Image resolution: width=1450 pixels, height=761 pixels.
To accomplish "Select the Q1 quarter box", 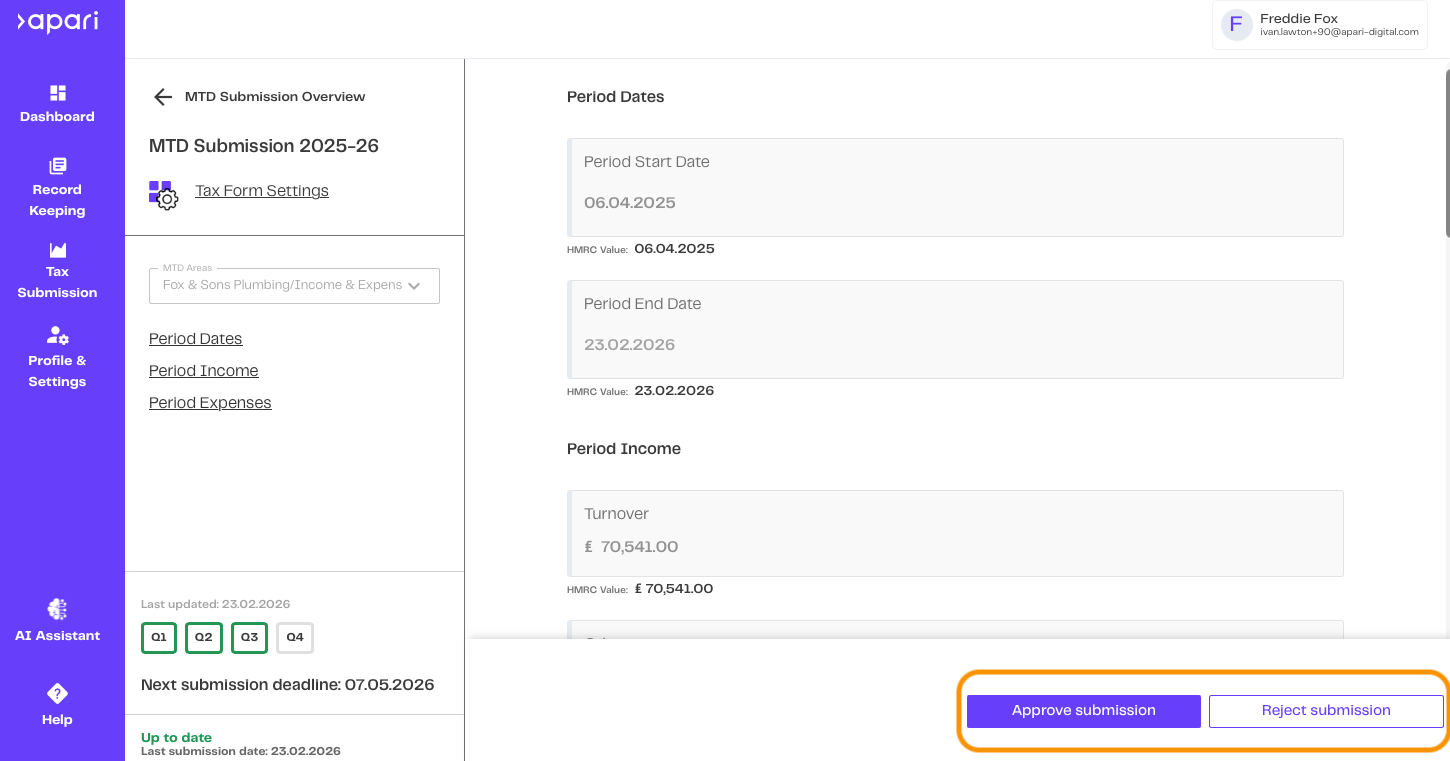I will (x=159, y=638).
